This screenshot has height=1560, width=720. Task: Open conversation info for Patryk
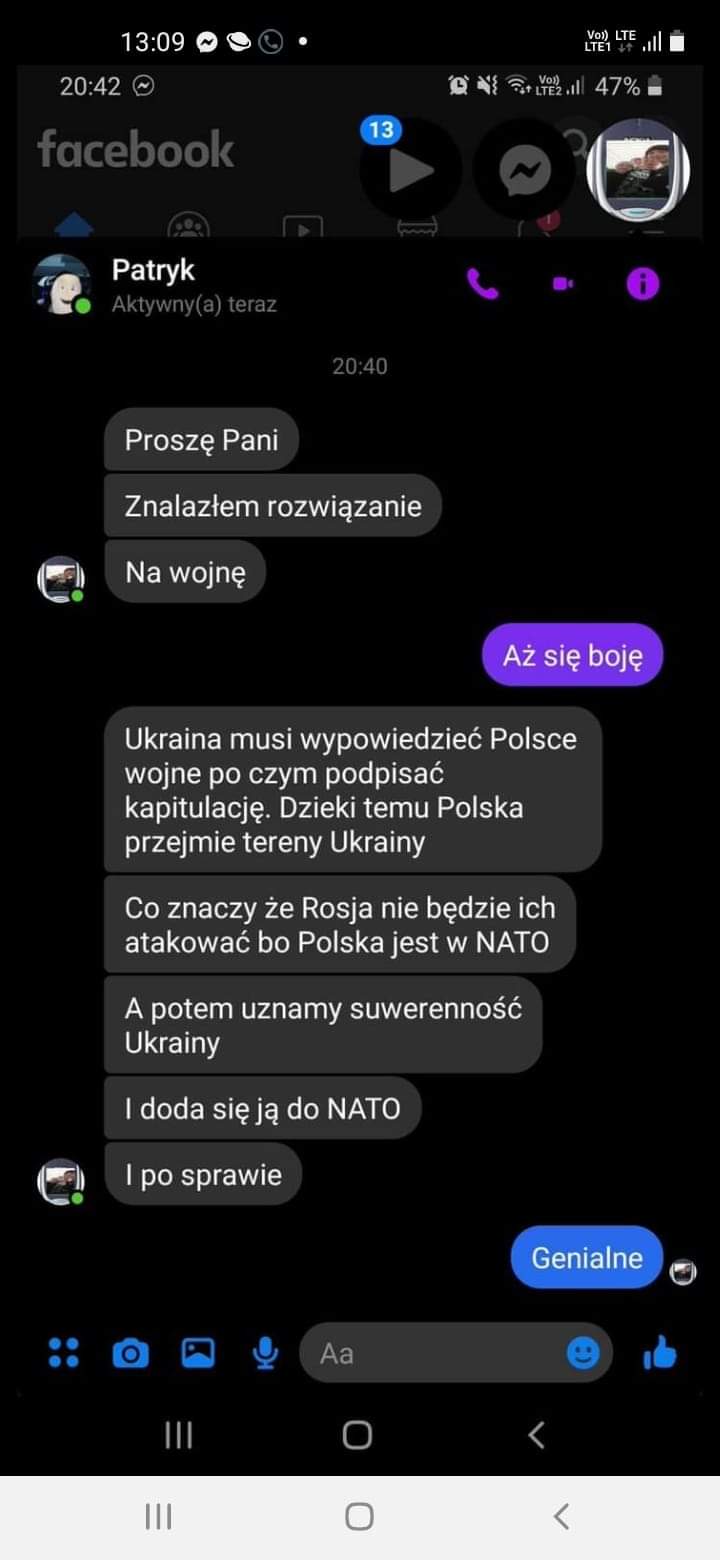pos(643,285)
